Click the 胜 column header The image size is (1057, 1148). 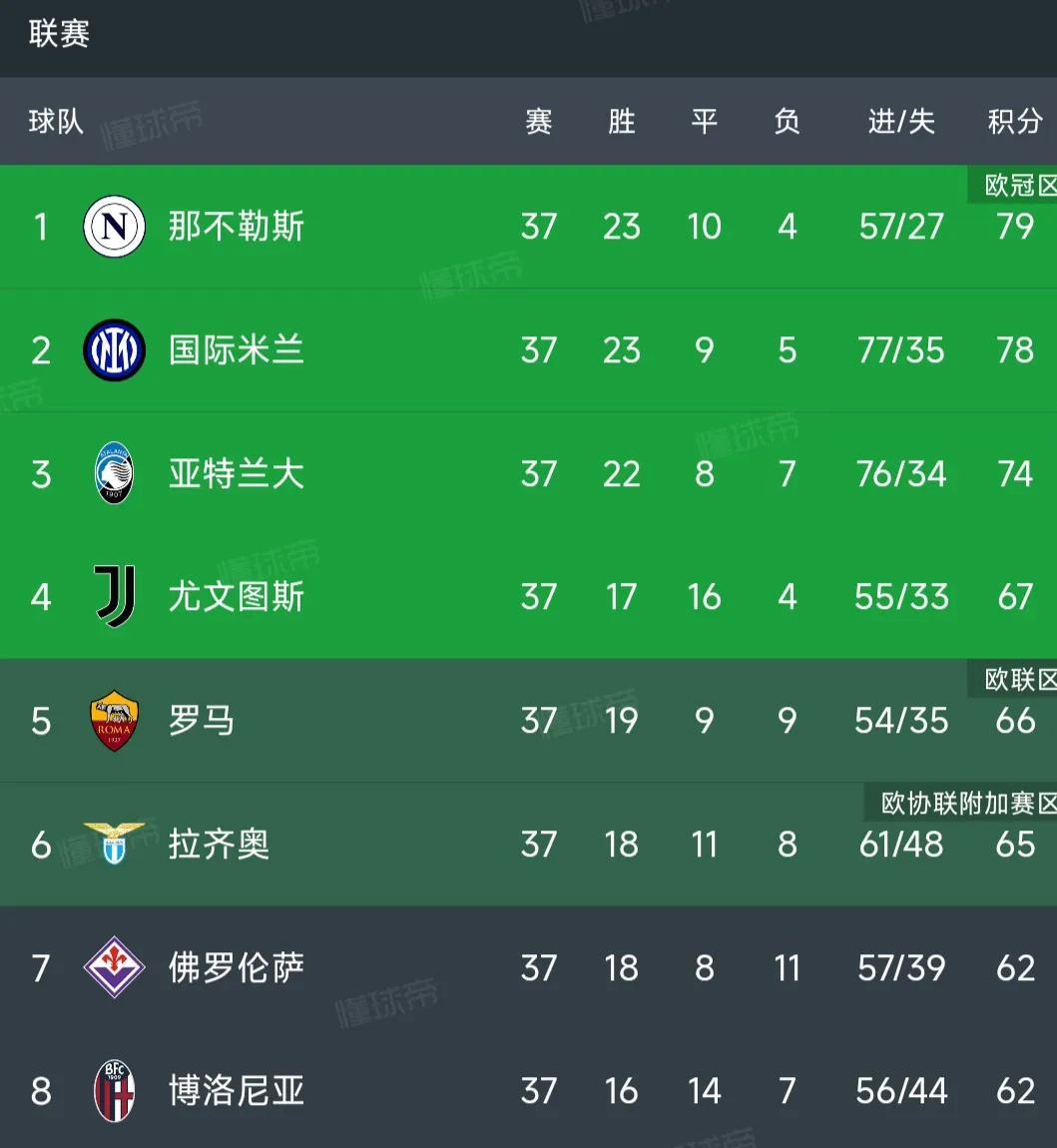coord(622,122)
